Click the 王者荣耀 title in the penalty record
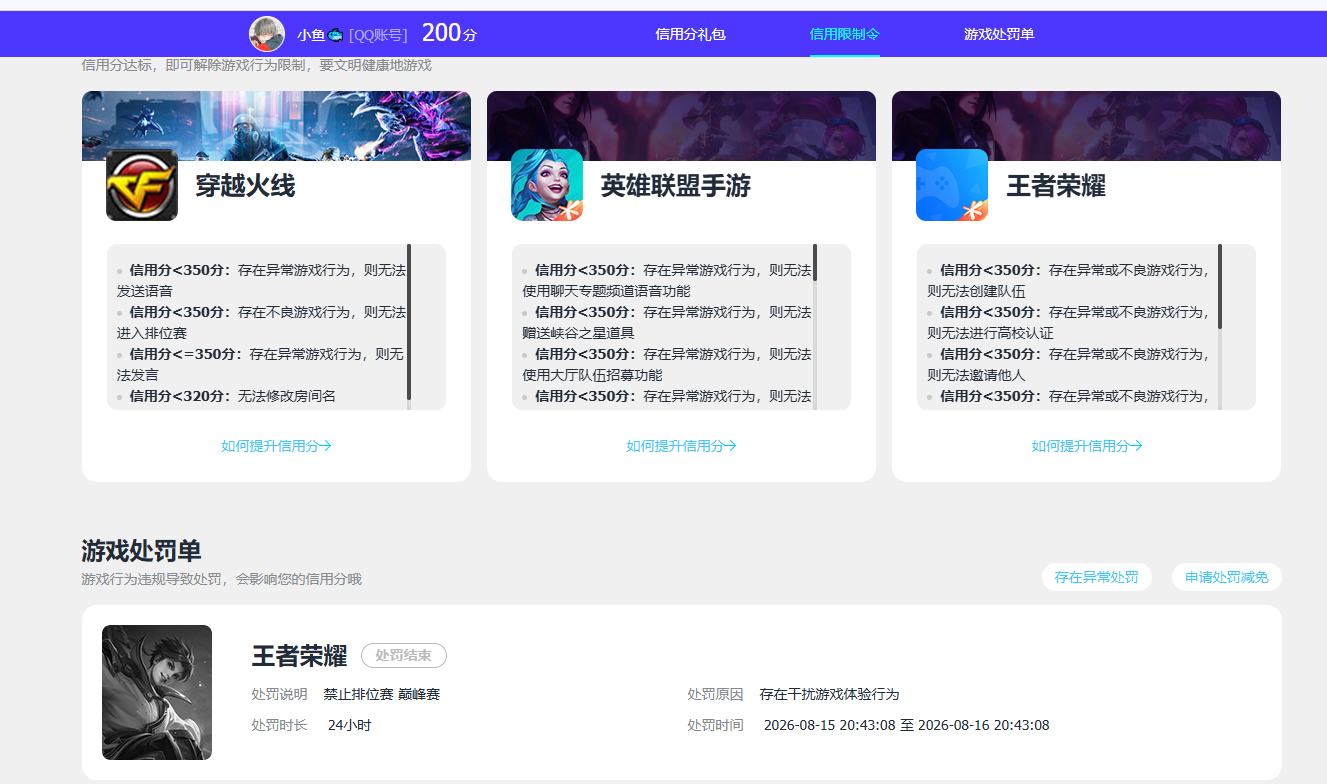Screen dimensions: 1327x784 (299, 656)
